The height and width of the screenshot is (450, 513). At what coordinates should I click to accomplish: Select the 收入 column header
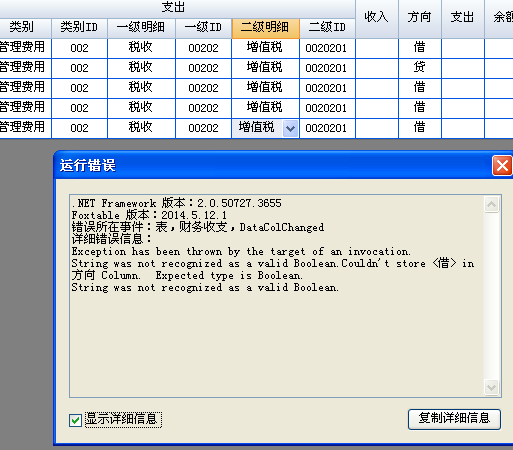pyautogui.click(x=377, y=17)
